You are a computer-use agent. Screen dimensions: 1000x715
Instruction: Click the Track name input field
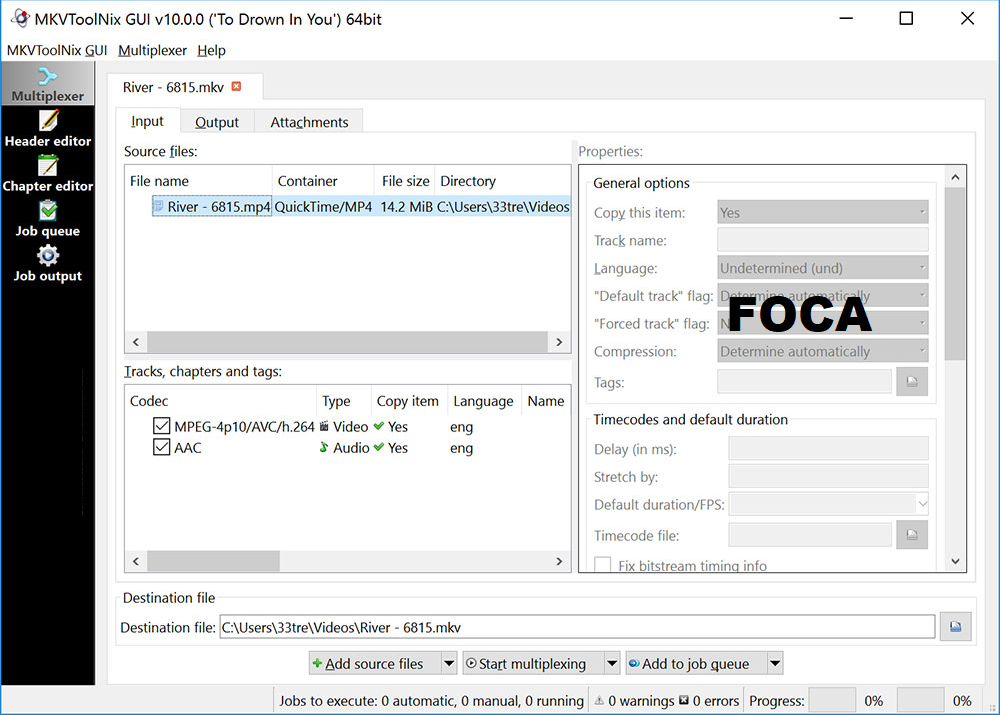823,240
